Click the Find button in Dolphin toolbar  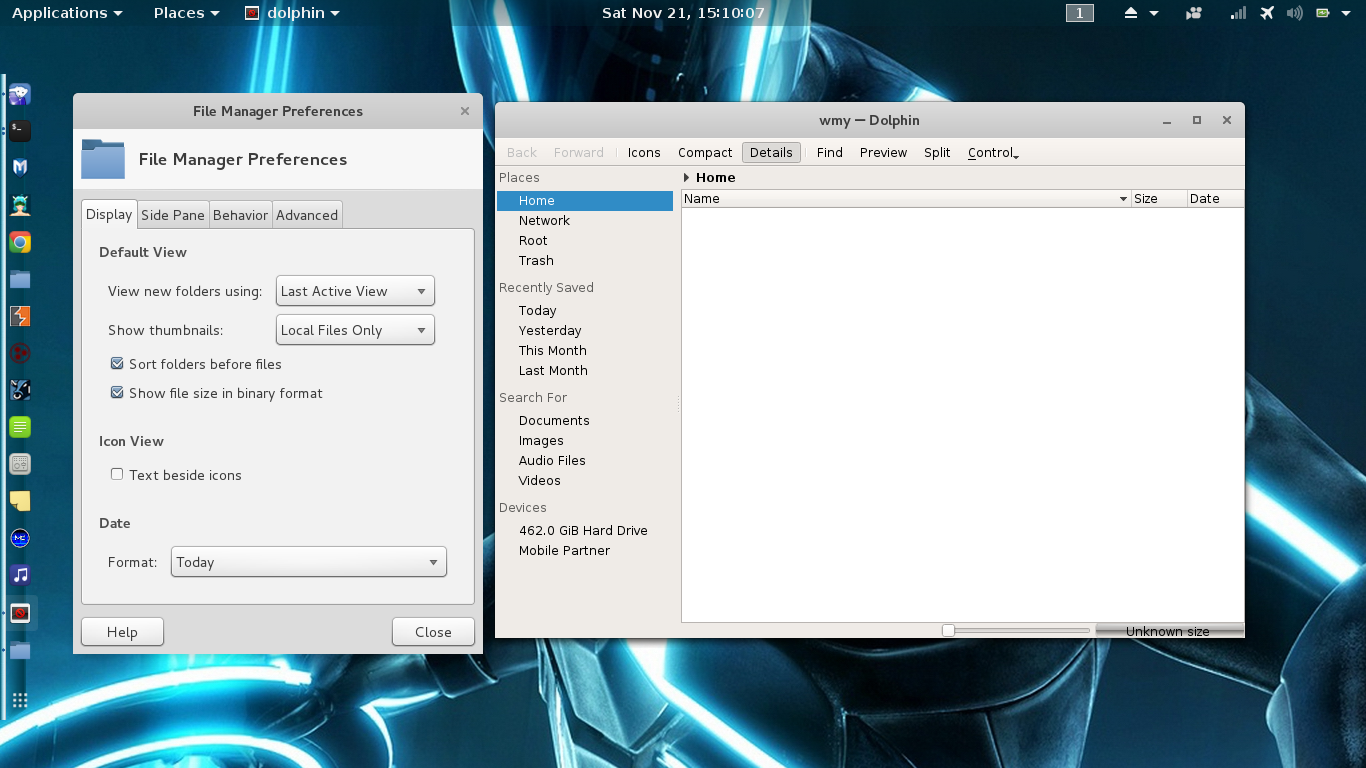pyautogui.click(x=830, y=153)
